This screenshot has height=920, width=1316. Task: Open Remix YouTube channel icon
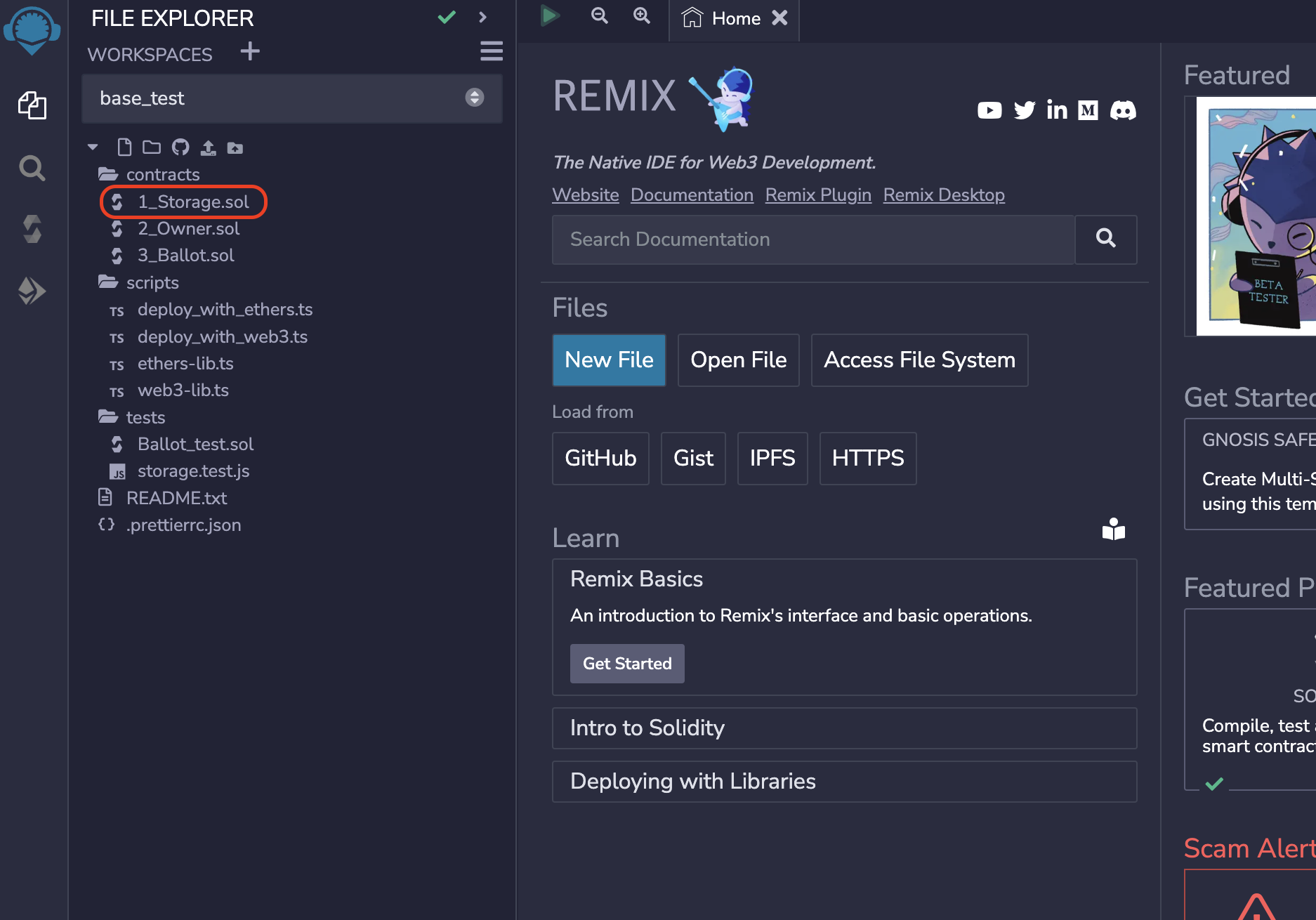point(989,110)
